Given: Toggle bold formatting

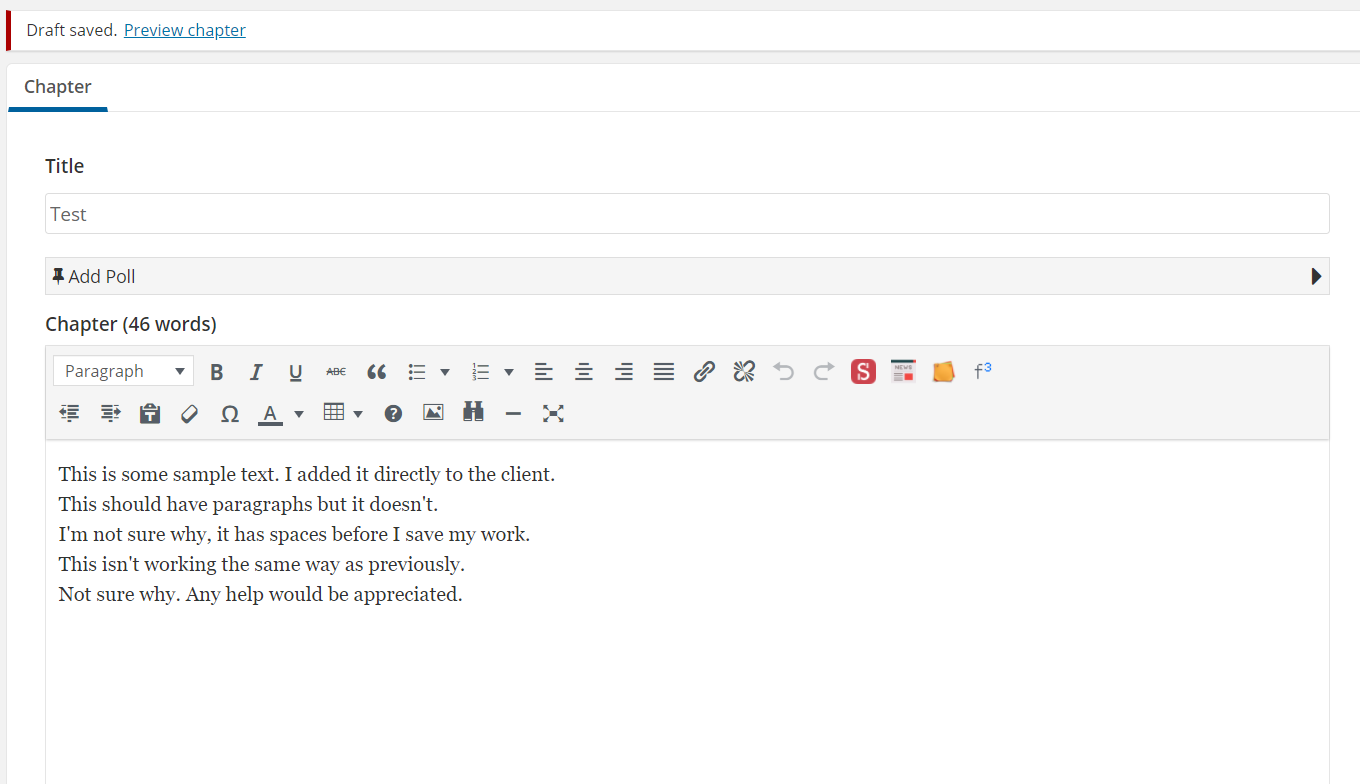Looking at the screenshot, I should (x=217, y=372).
